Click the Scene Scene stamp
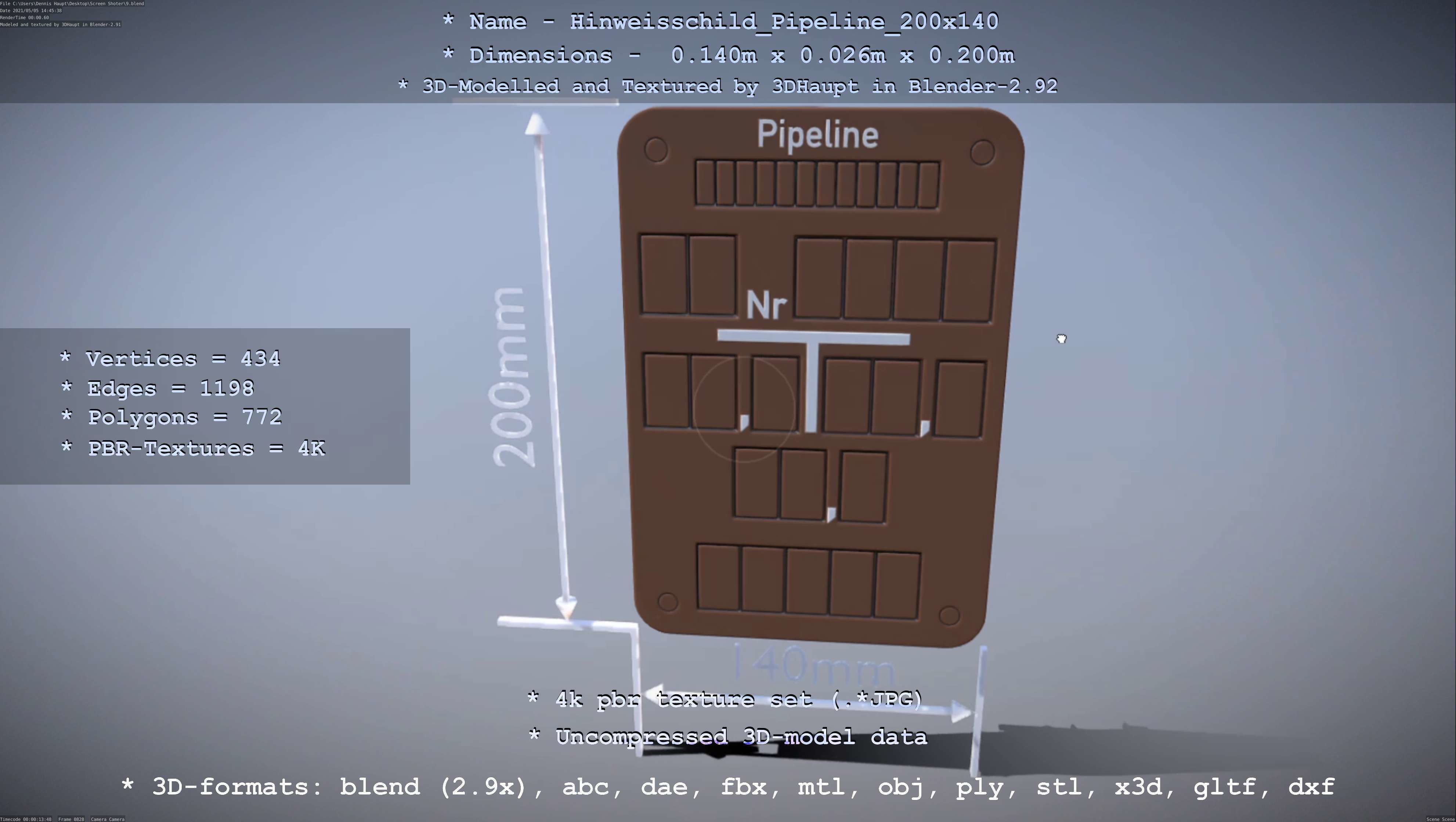The height and width of the screenshot is (822, 1456). point(1441,819)
